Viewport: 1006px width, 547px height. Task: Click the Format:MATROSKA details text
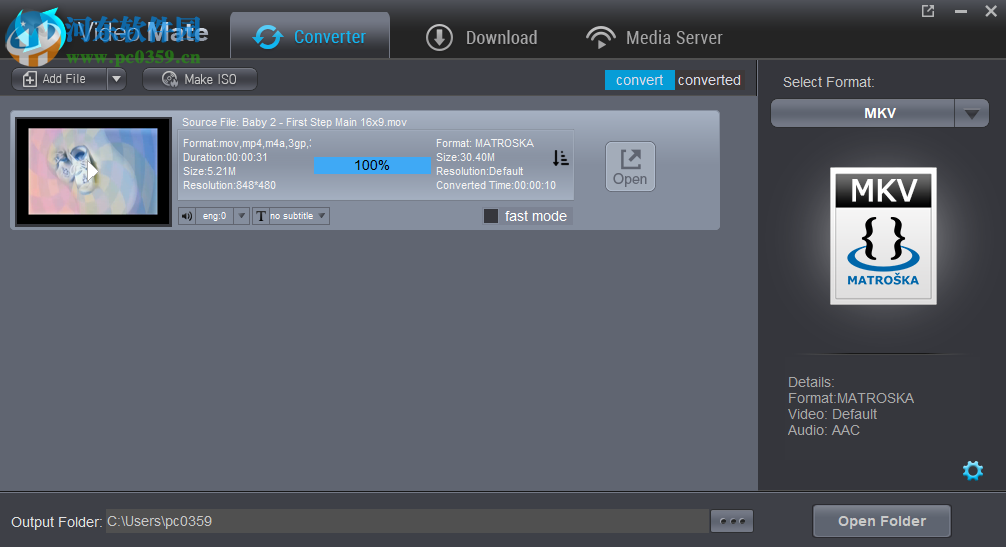(851, 398)
